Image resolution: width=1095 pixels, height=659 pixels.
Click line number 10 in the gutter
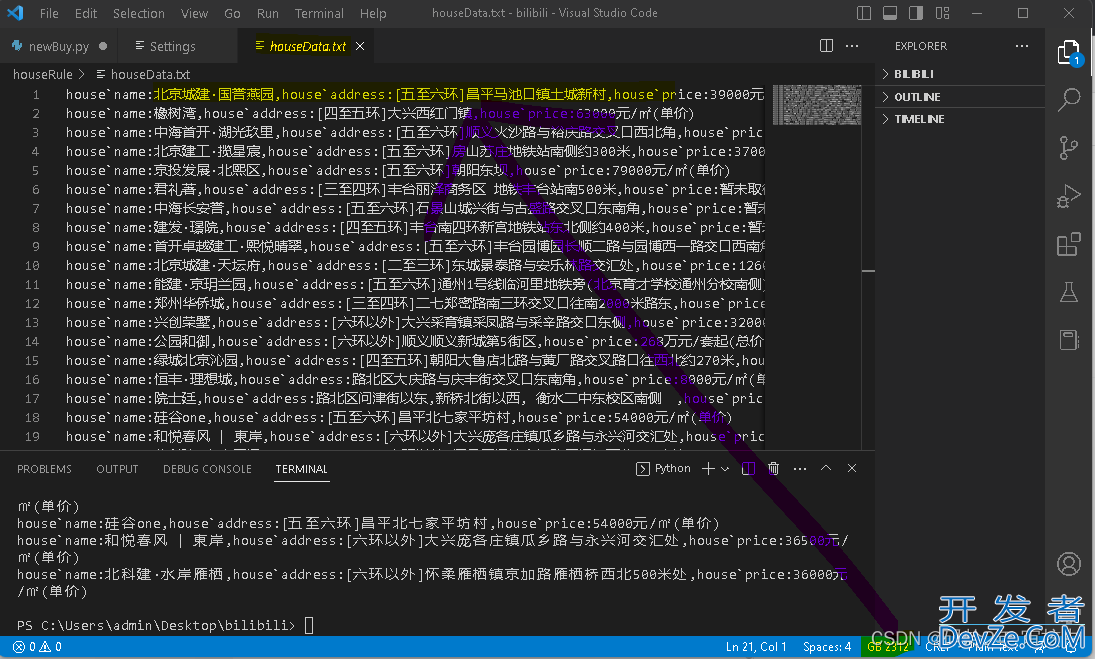32,265
